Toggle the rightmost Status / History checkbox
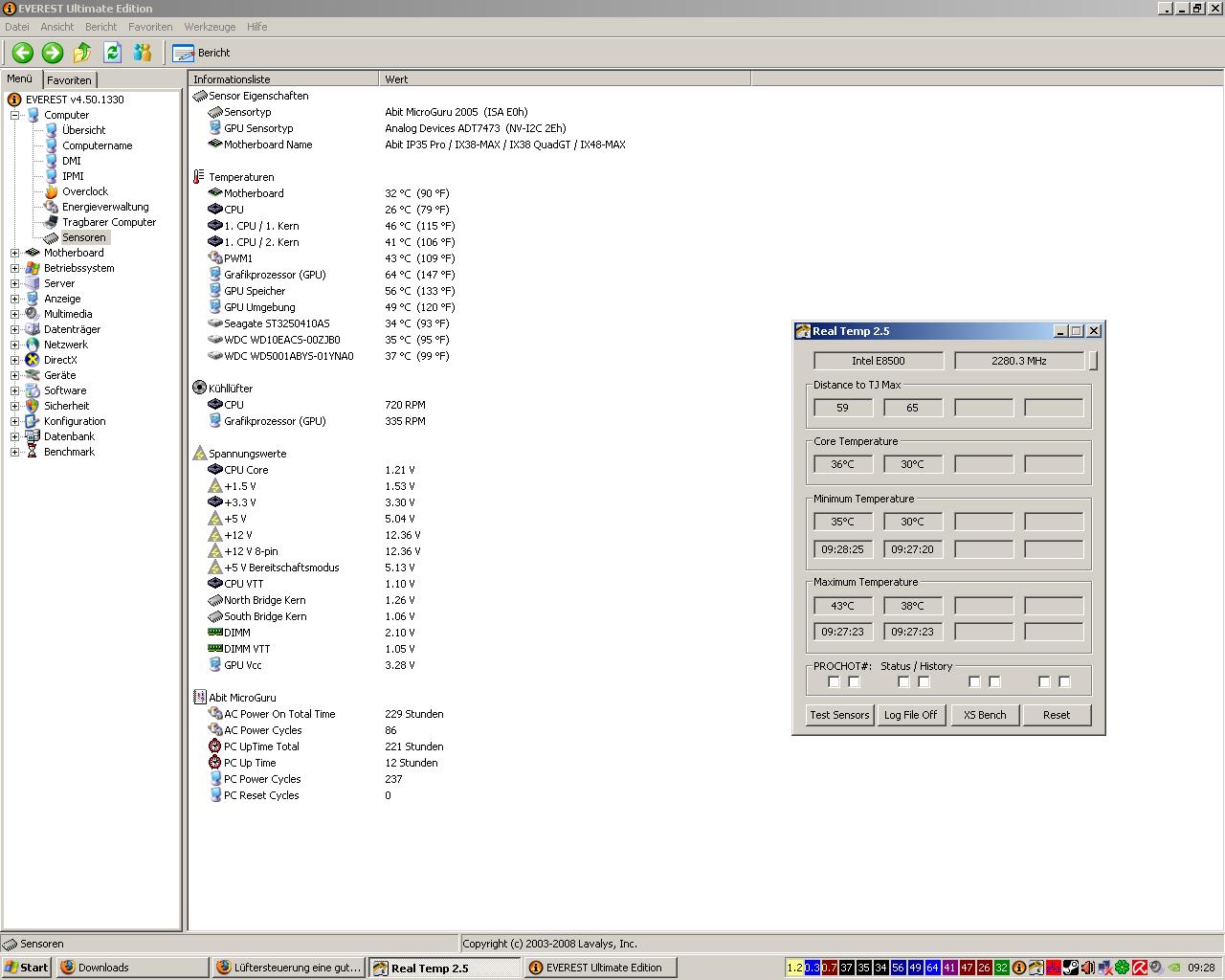 point(1064,681)
